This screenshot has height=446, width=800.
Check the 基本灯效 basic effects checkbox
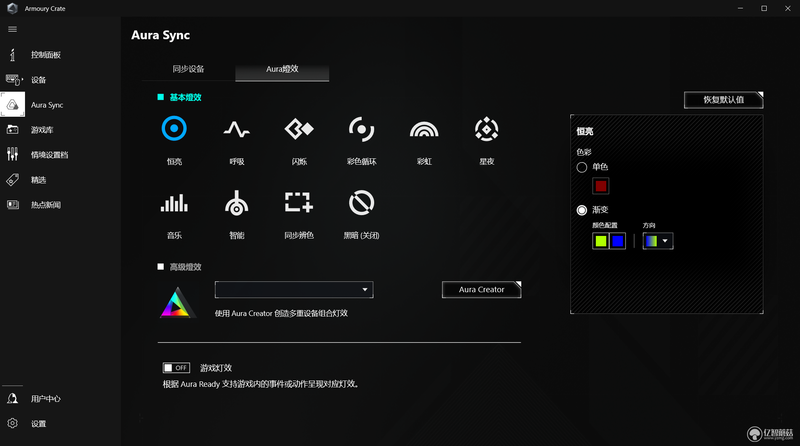click(x=161, y=97)
